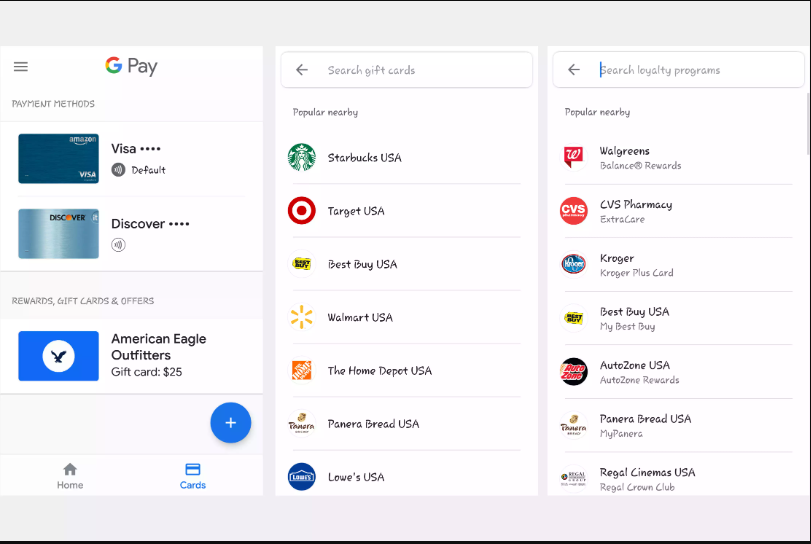This screenshot has width=811, height=544.
Task: Tap the blue plus add button
Action: 231,422
